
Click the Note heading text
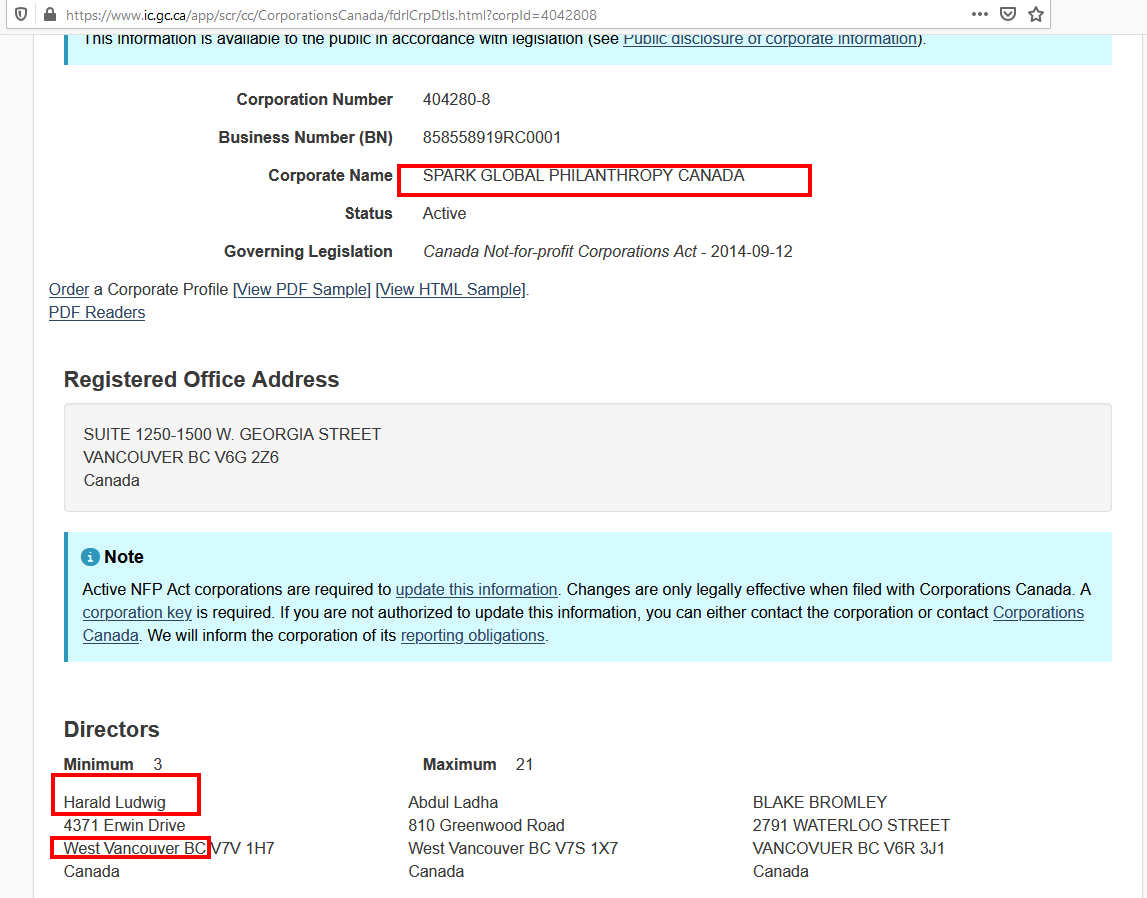124,557
